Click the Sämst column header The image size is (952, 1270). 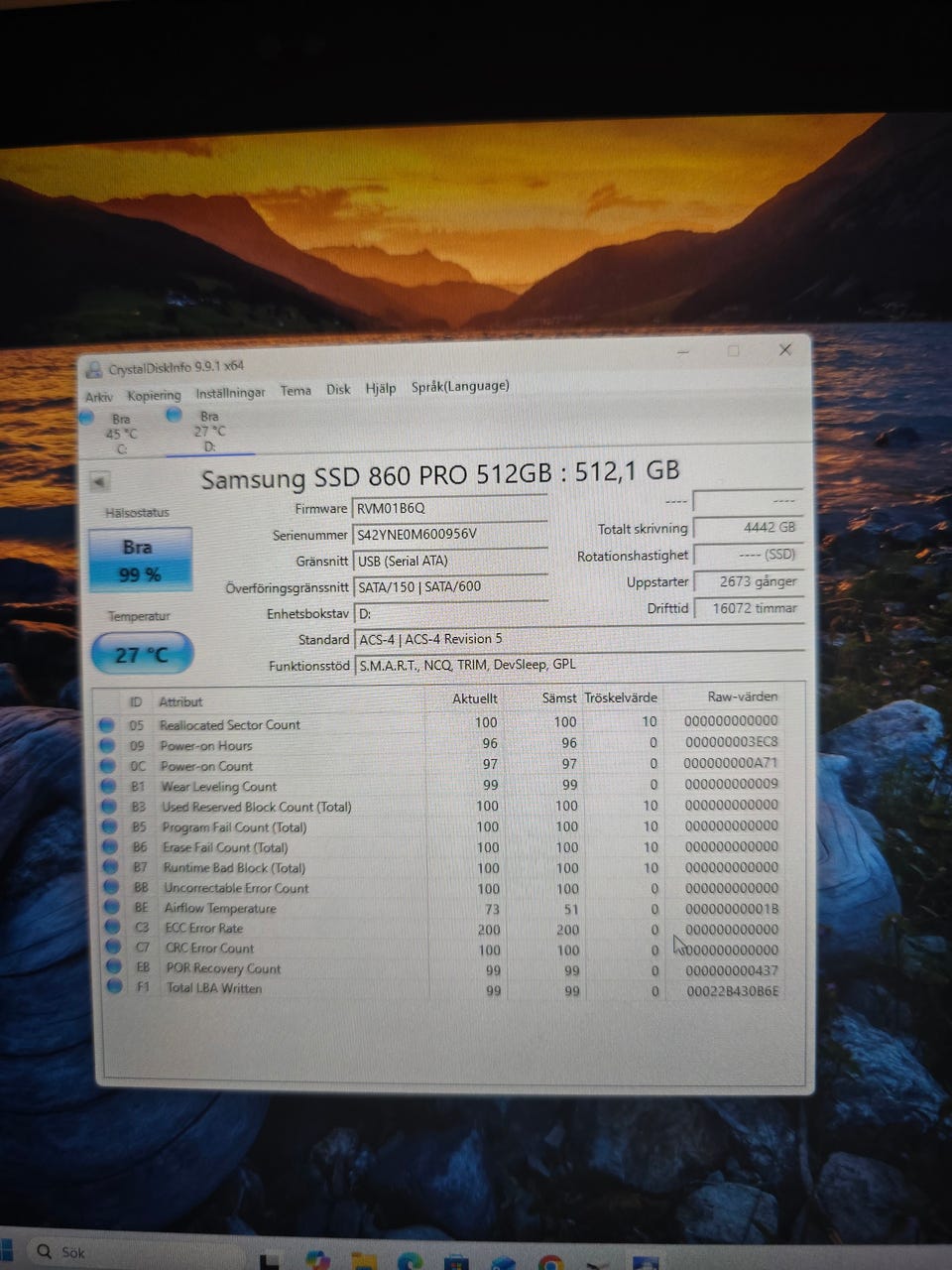559,698
